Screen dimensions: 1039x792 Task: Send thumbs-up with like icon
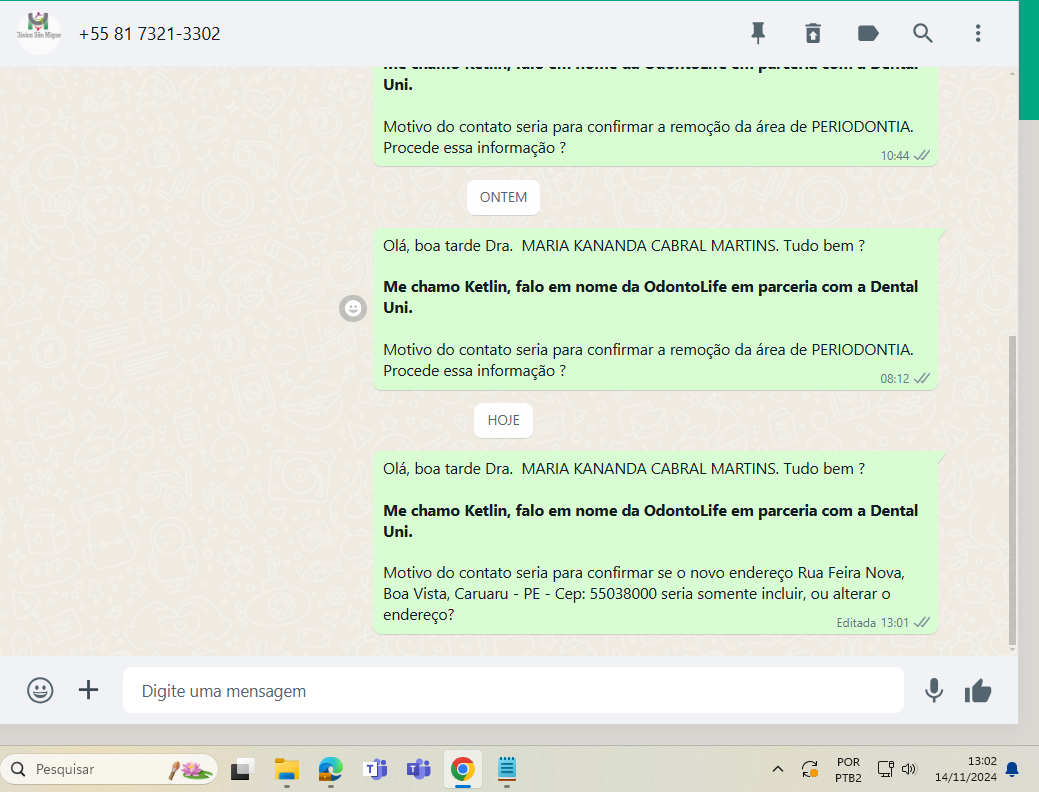(x=978, y=691)
